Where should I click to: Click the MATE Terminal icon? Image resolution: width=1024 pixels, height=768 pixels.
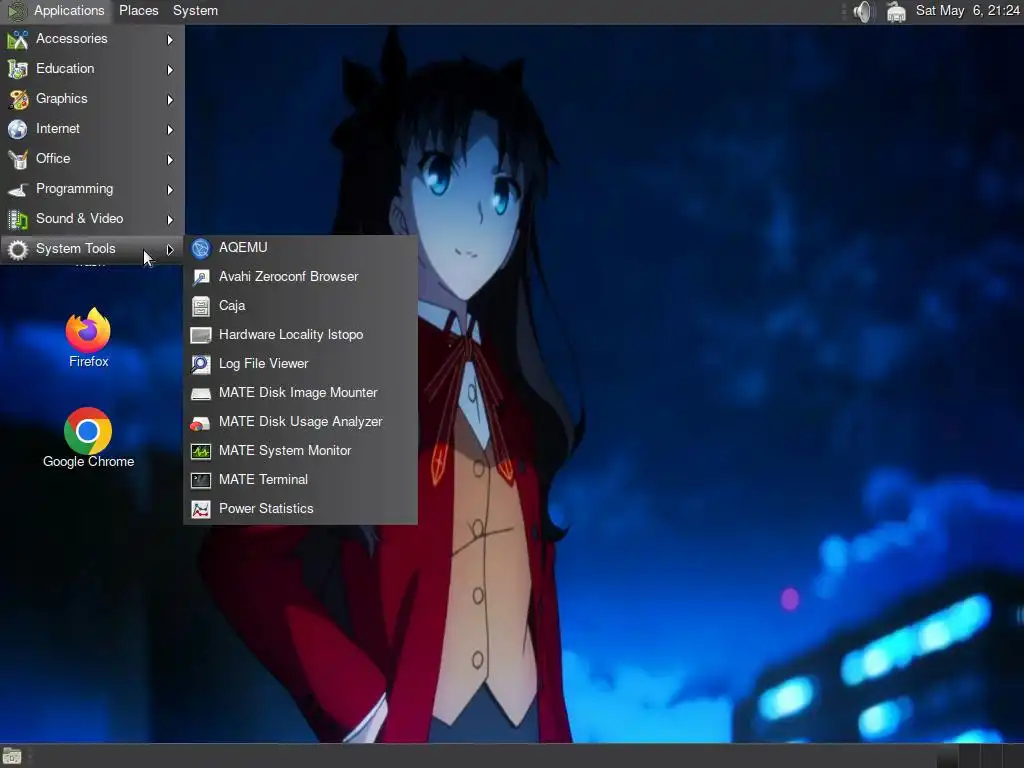[x=201, y=480]
